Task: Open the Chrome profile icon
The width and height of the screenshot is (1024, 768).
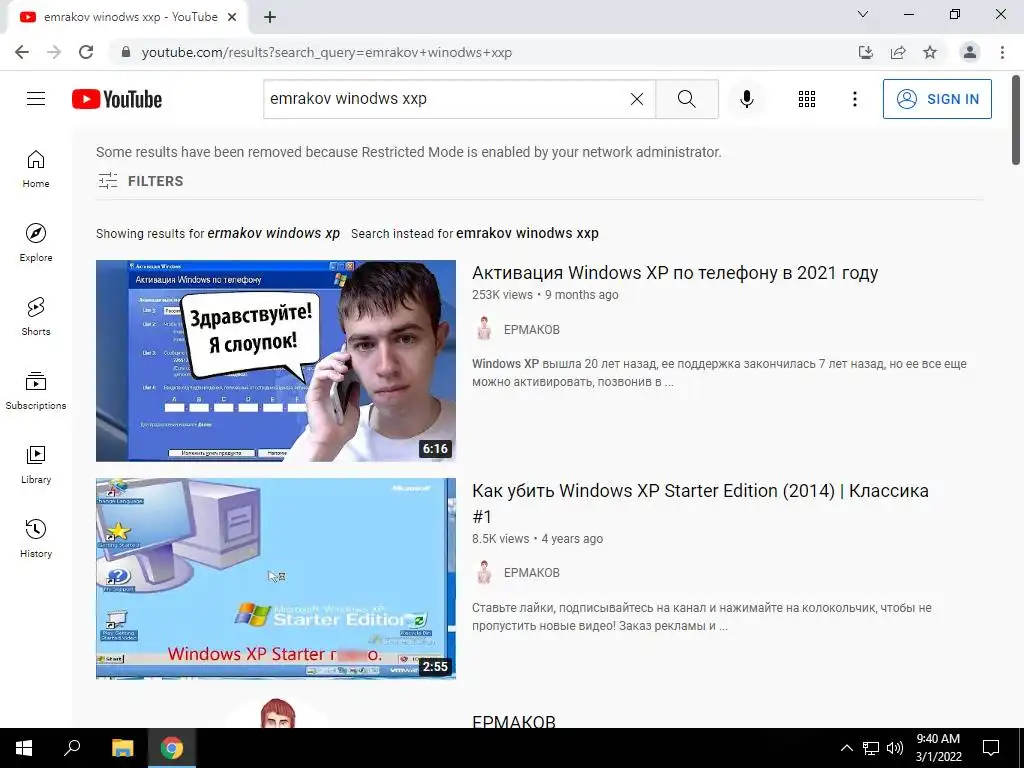Action: [970, 52]
